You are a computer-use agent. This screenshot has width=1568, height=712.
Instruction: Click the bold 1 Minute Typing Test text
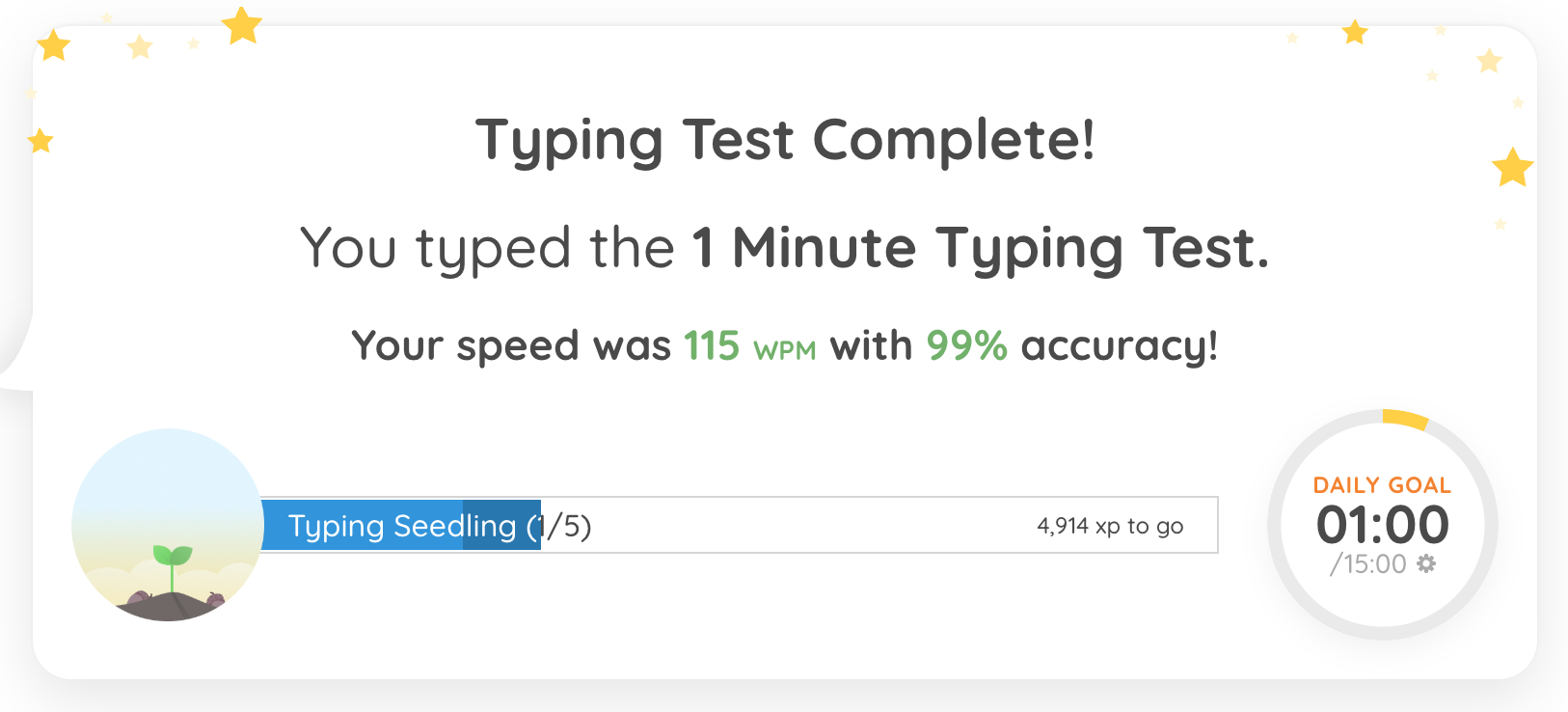click(980, 248)
